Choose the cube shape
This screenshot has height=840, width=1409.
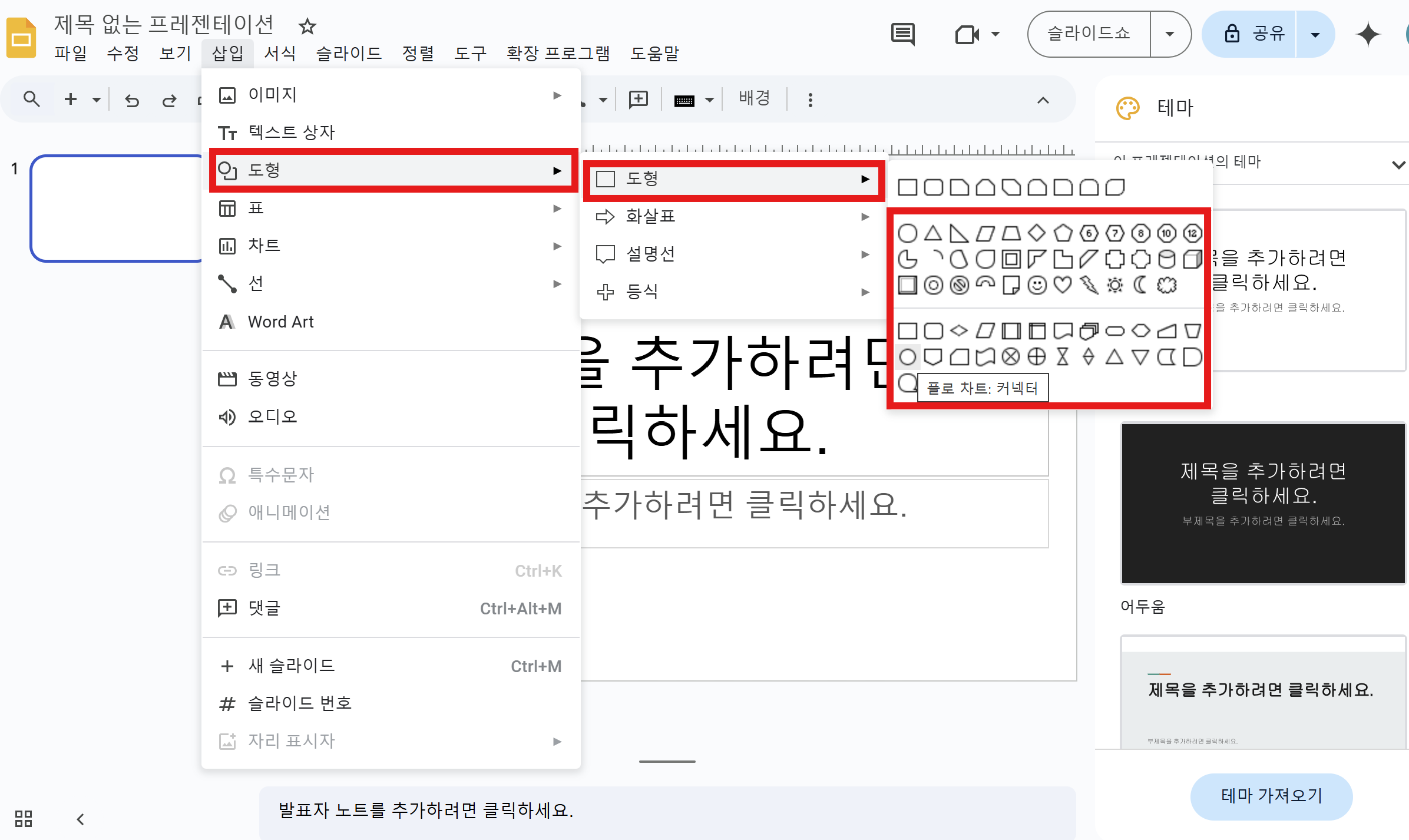pos(1192,259)
